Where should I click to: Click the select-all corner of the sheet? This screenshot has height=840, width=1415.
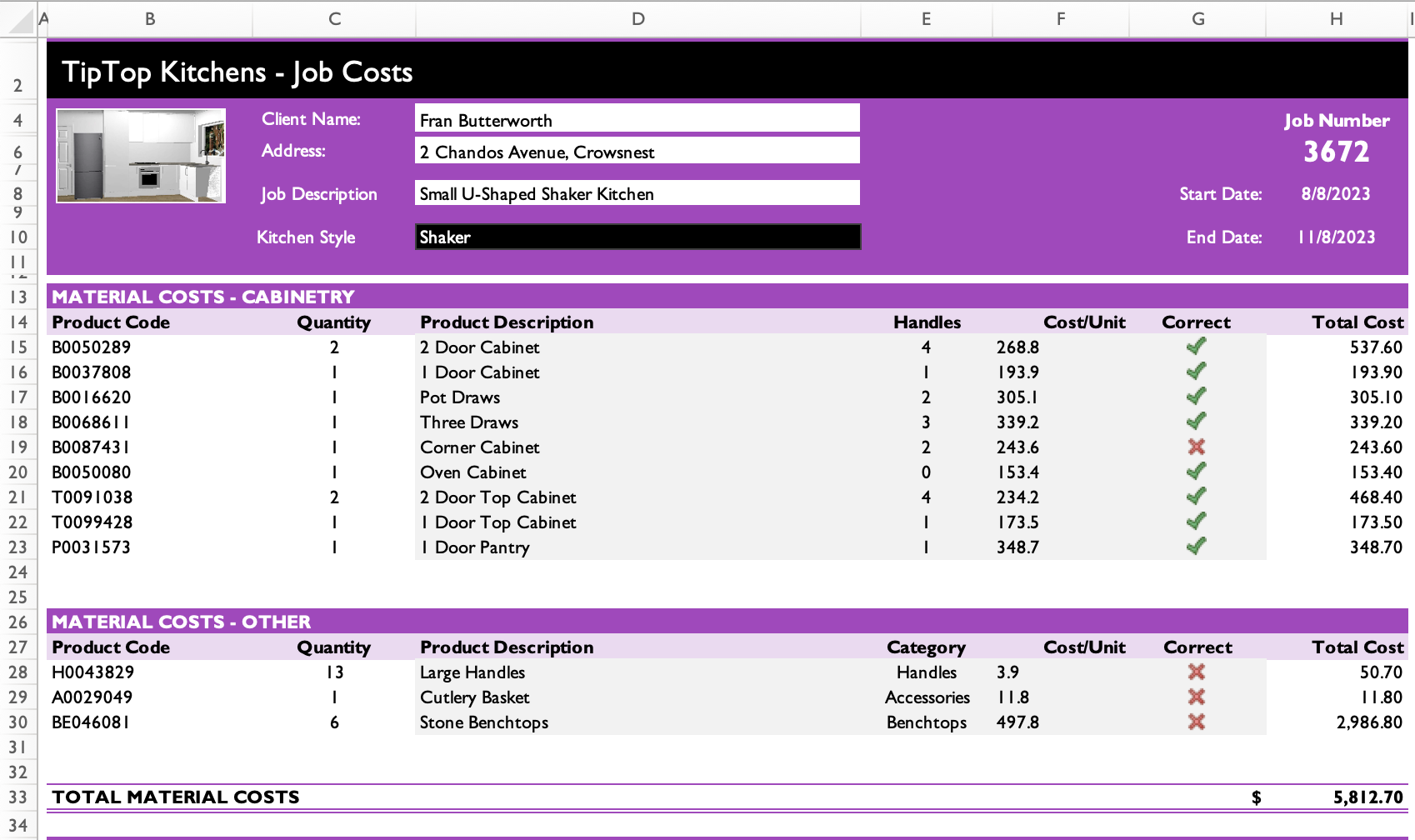pos(18,18)
